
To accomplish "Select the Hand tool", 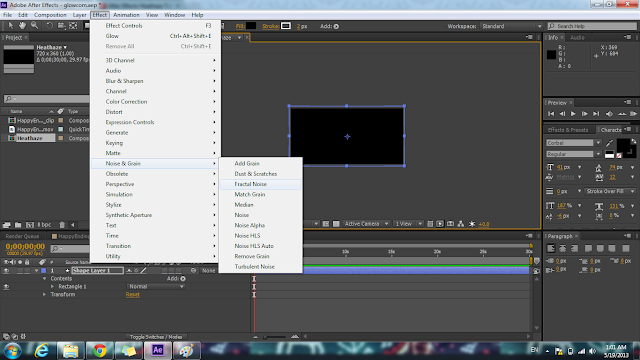I will 22,26.
